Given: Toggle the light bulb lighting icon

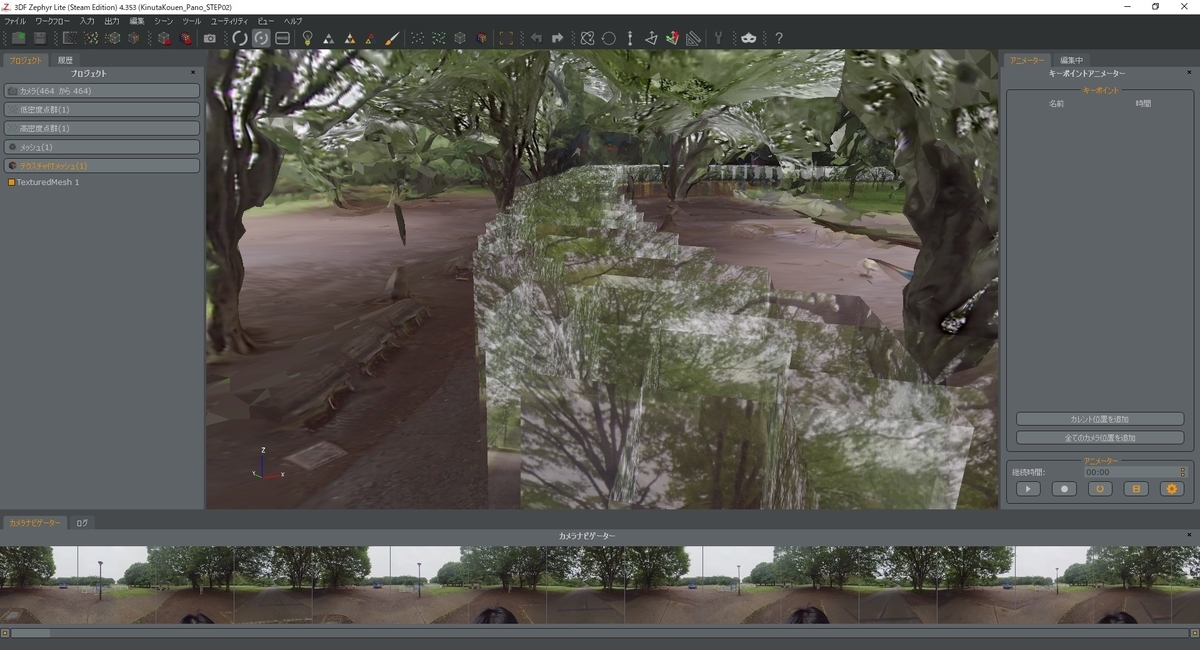Looking at the screenshot, I should click(307, 38).
